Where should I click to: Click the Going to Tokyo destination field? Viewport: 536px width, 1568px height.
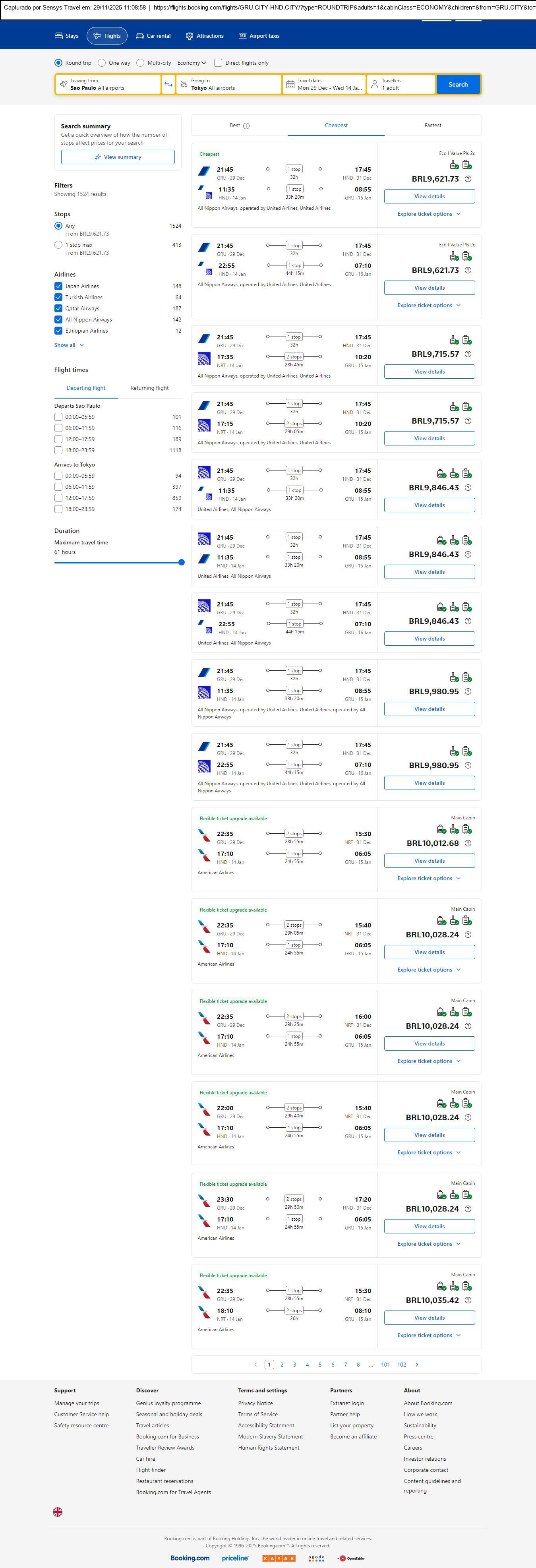click(229, 85)
